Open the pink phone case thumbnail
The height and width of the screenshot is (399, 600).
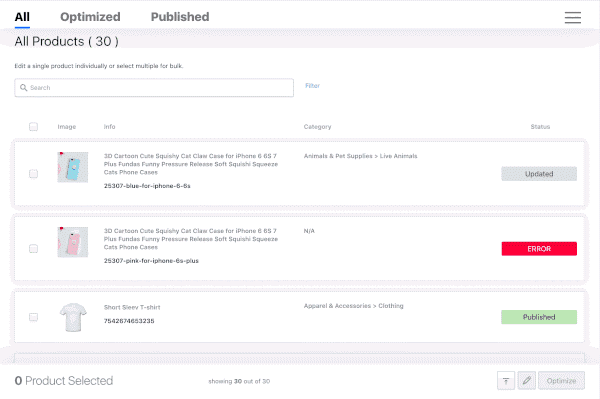(x=73, y=242)
